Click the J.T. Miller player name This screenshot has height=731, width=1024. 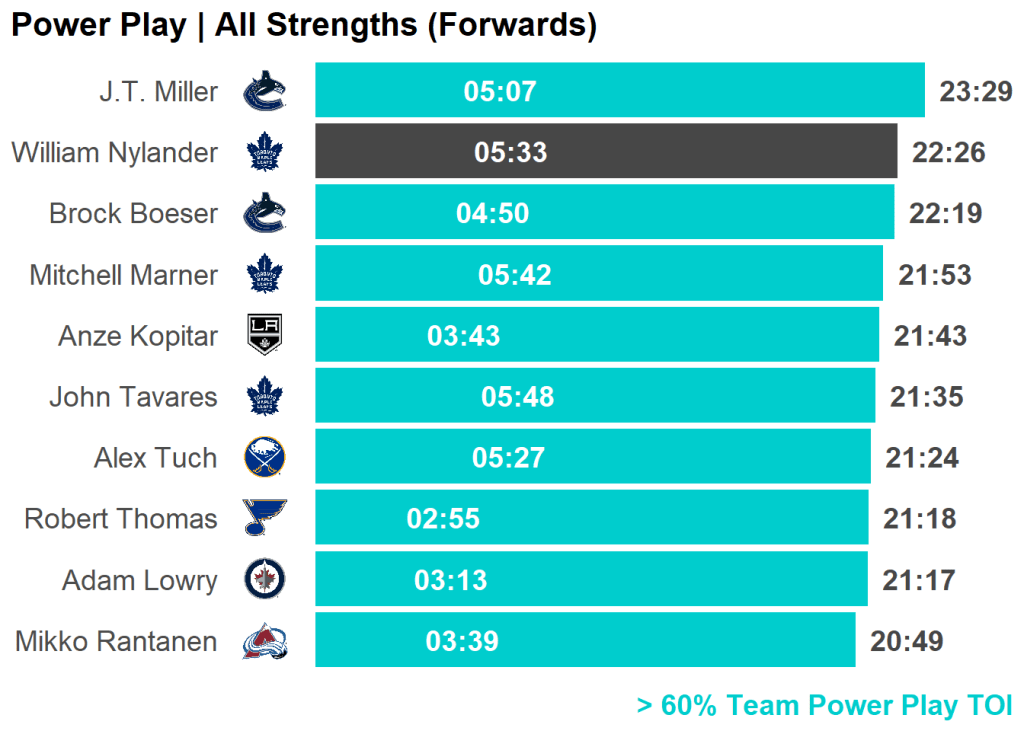click(158, 92)
